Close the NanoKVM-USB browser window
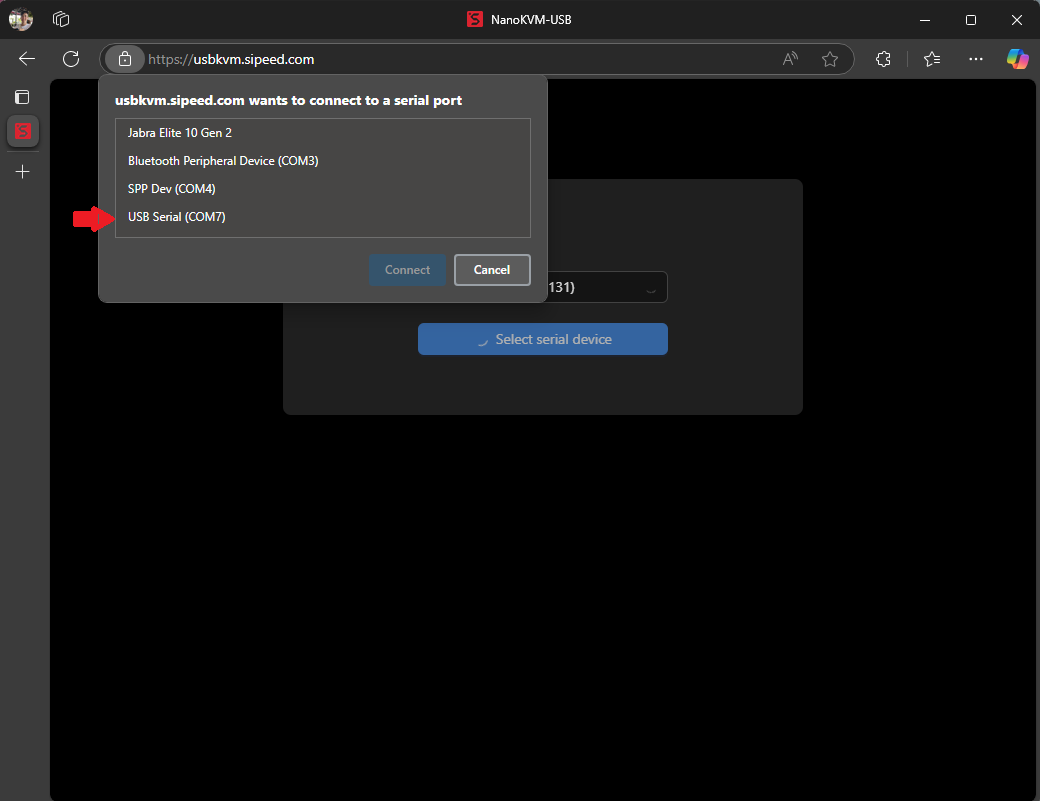Screen dimensions: 1040x801 pos(1017,20)
